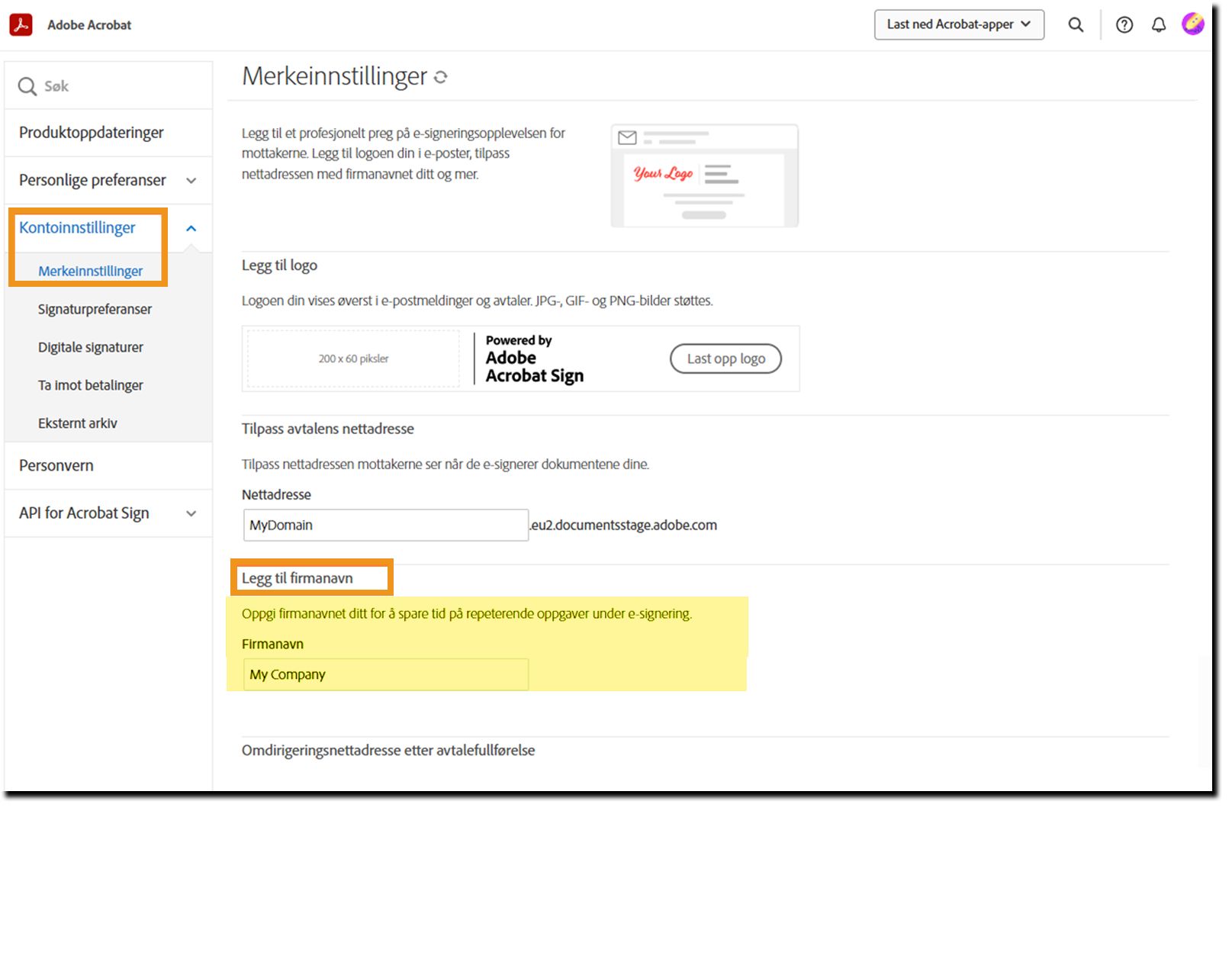The height and width of the screenshot is (965, 1232).
Task: Click the Legg til logo heading
Action: pyautogui.click(x=279, y=265)
